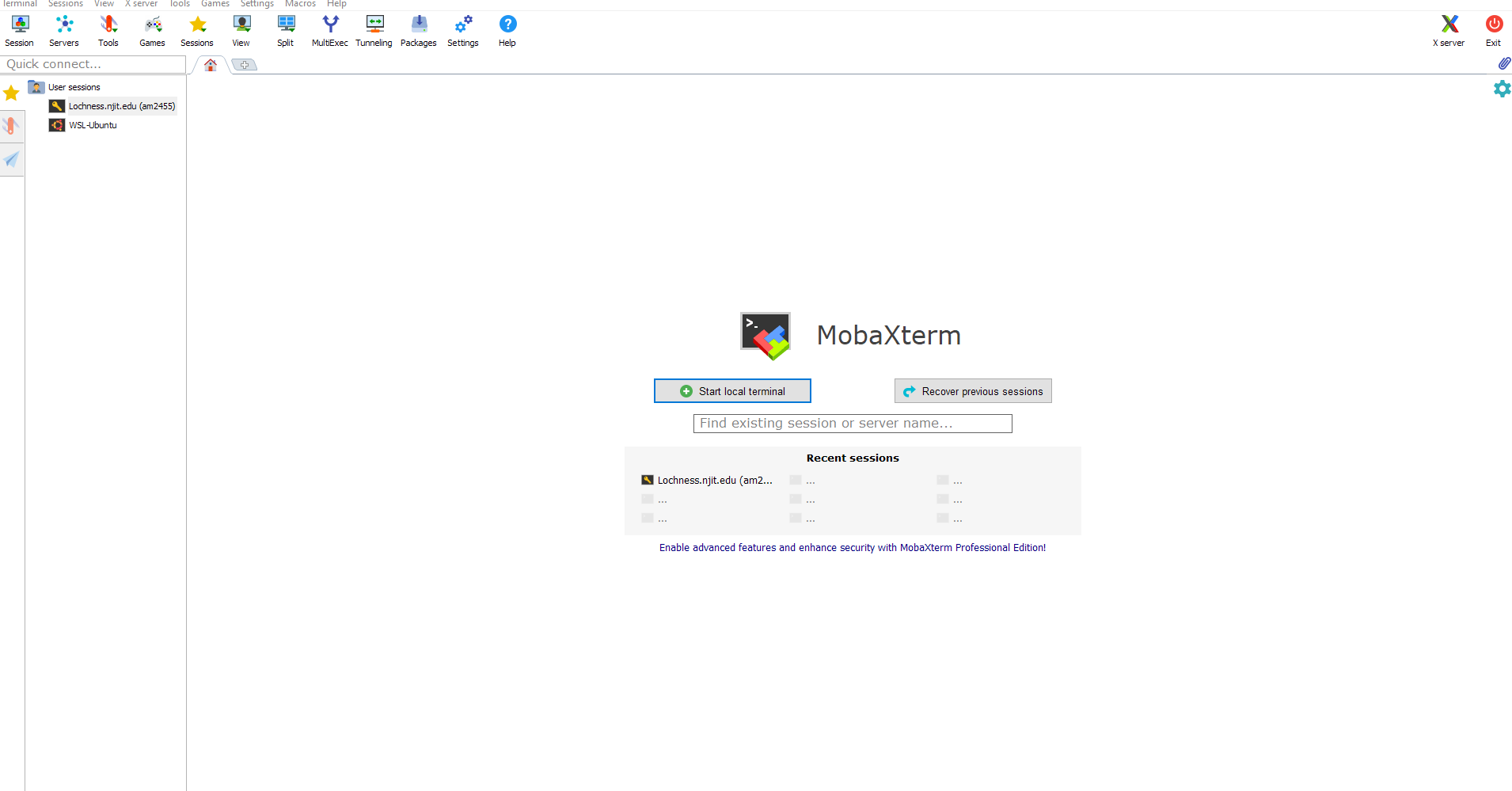The width and height of the screenshot is (1512, 791).
Task: Open the X server menu
Action: pyautogui.click(x=142, y=4)
